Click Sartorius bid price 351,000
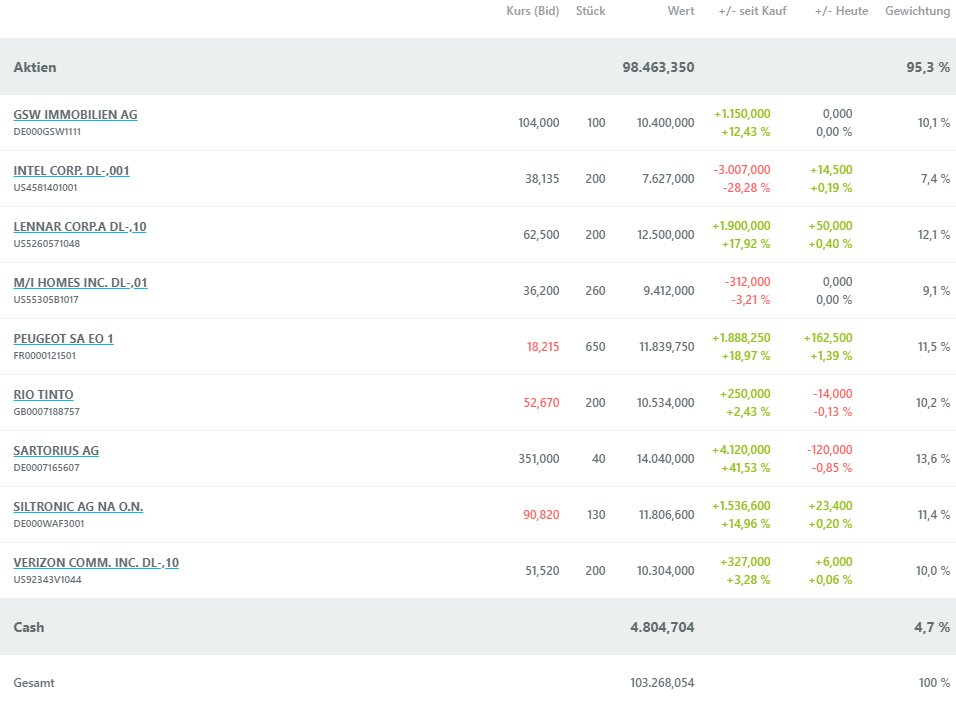This screenshot has width=956, height=702. coord(539,459)
